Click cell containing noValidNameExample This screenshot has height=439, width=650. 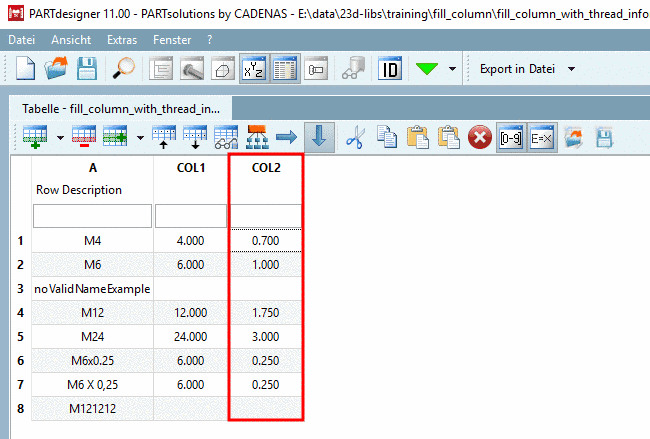pyautogui.click(x=92, y=289)
